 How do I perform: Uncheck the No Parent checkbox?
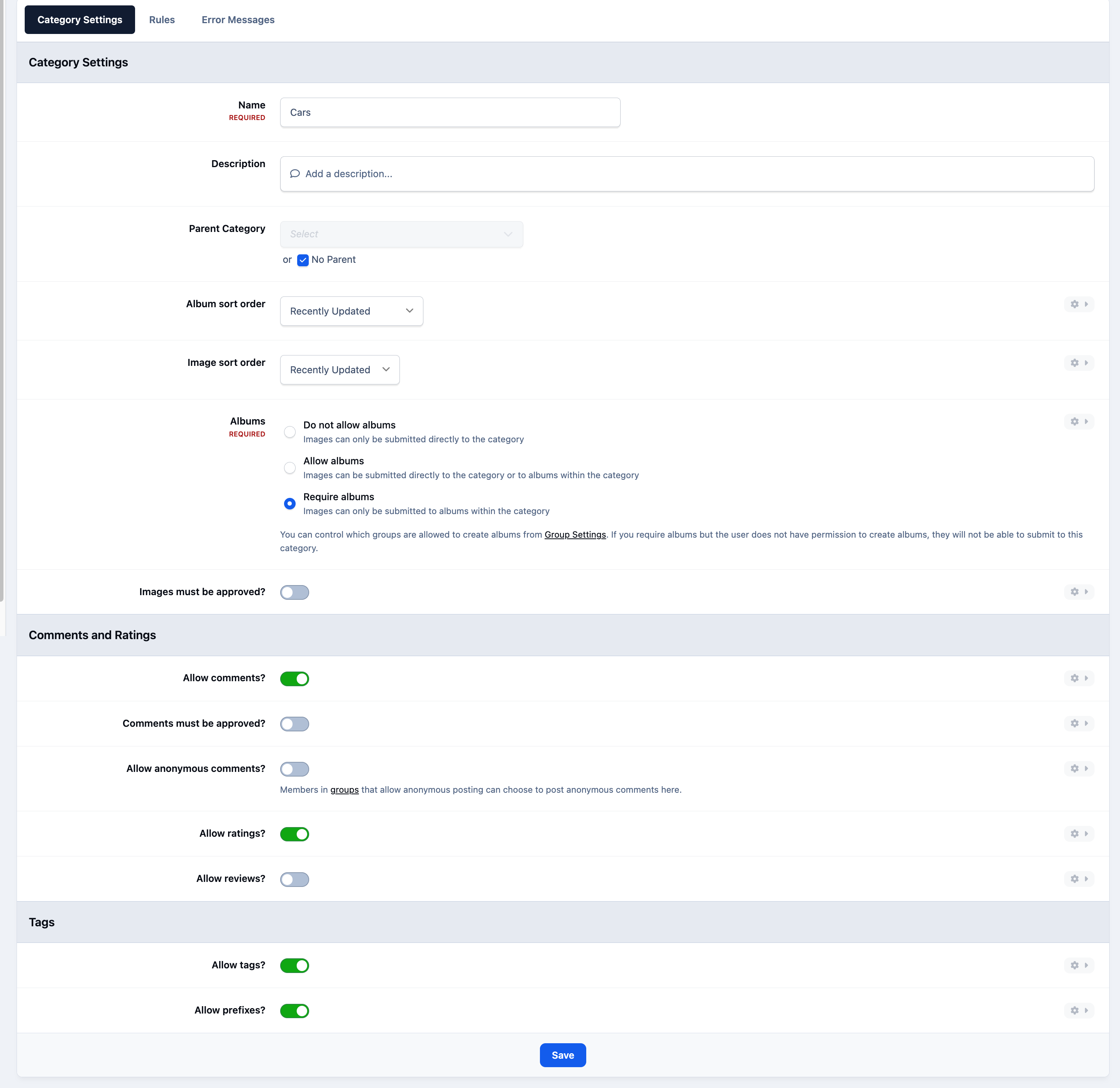[x=303, y=260]
